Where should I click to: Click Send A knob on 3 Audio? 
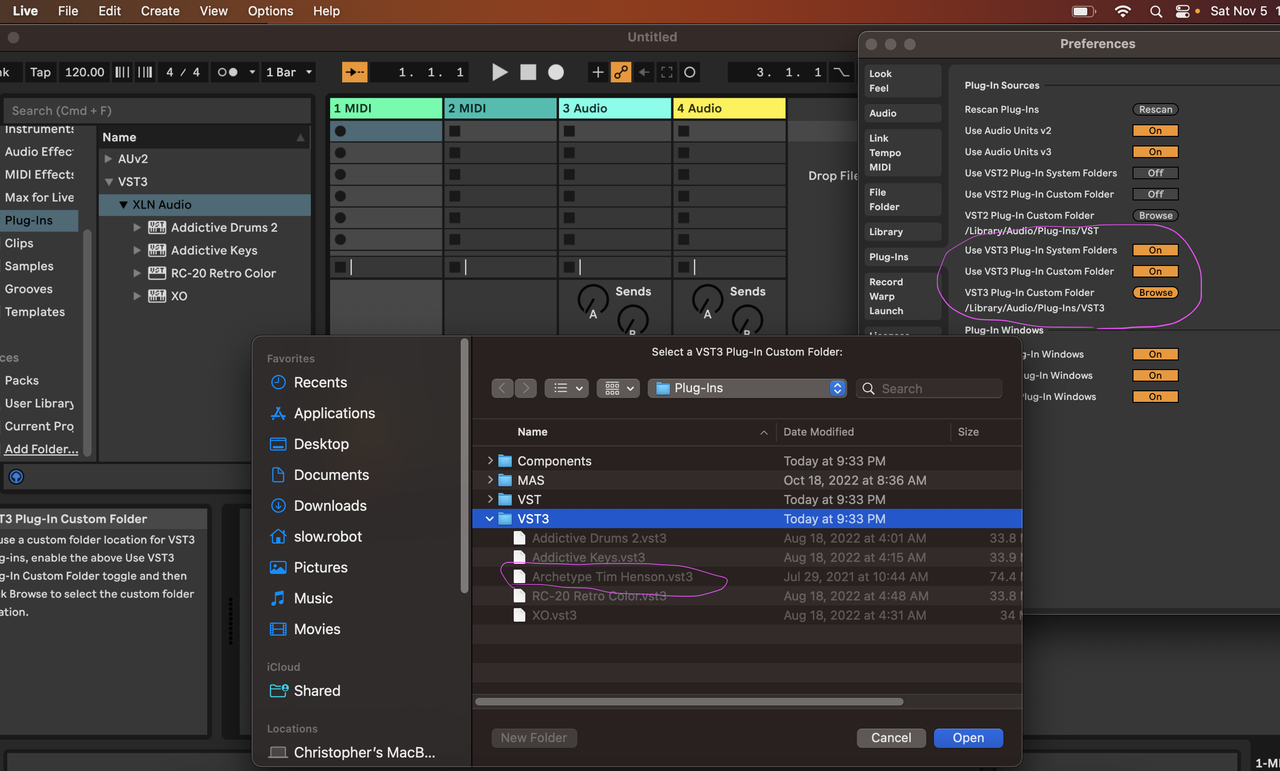coord(592,298)
